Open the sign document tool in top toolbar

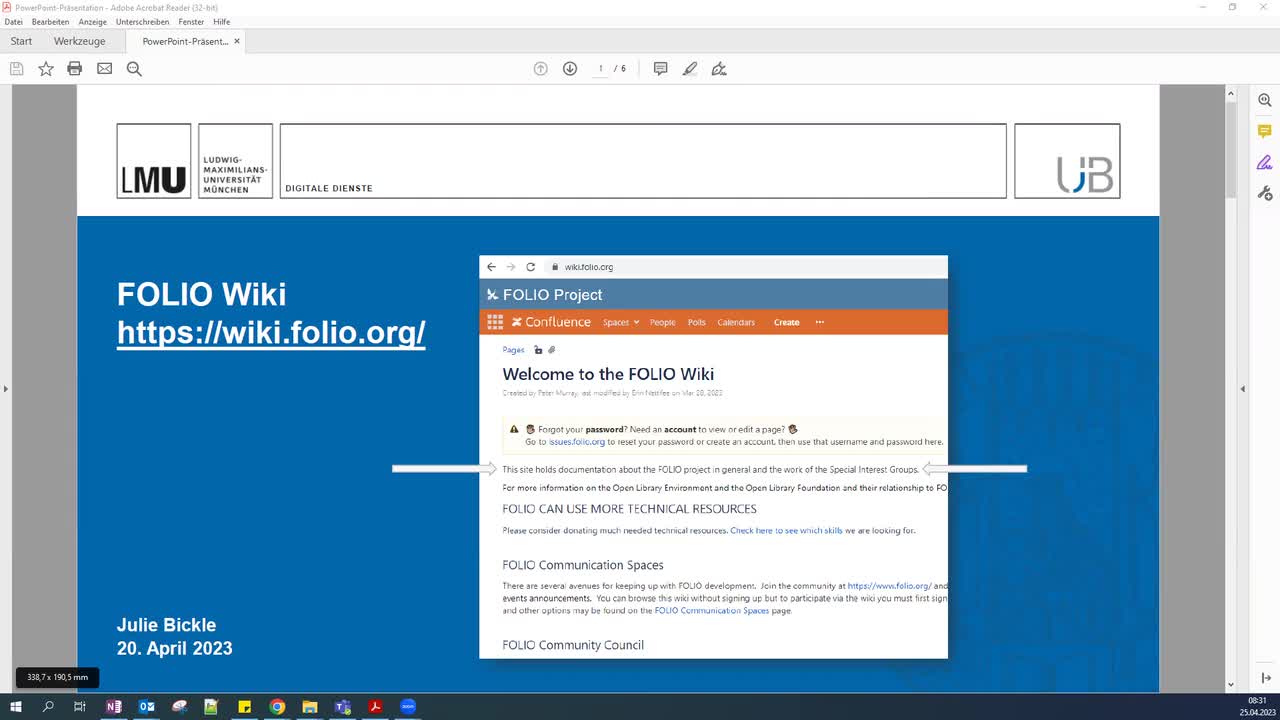[719, 69]
